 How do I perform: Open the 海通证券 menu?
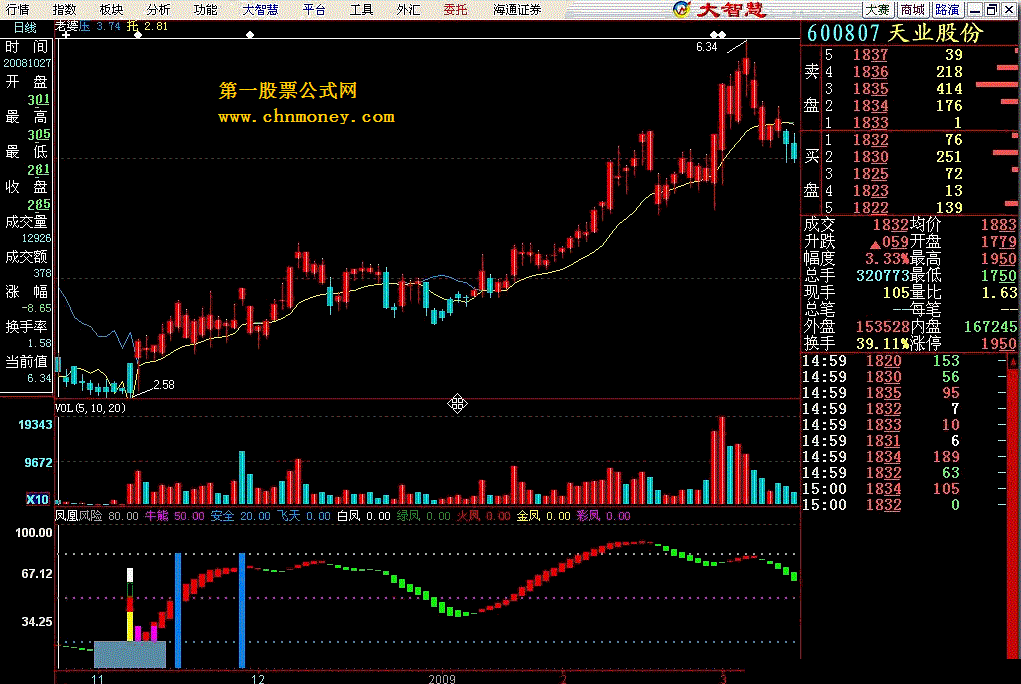coord(517,10)
